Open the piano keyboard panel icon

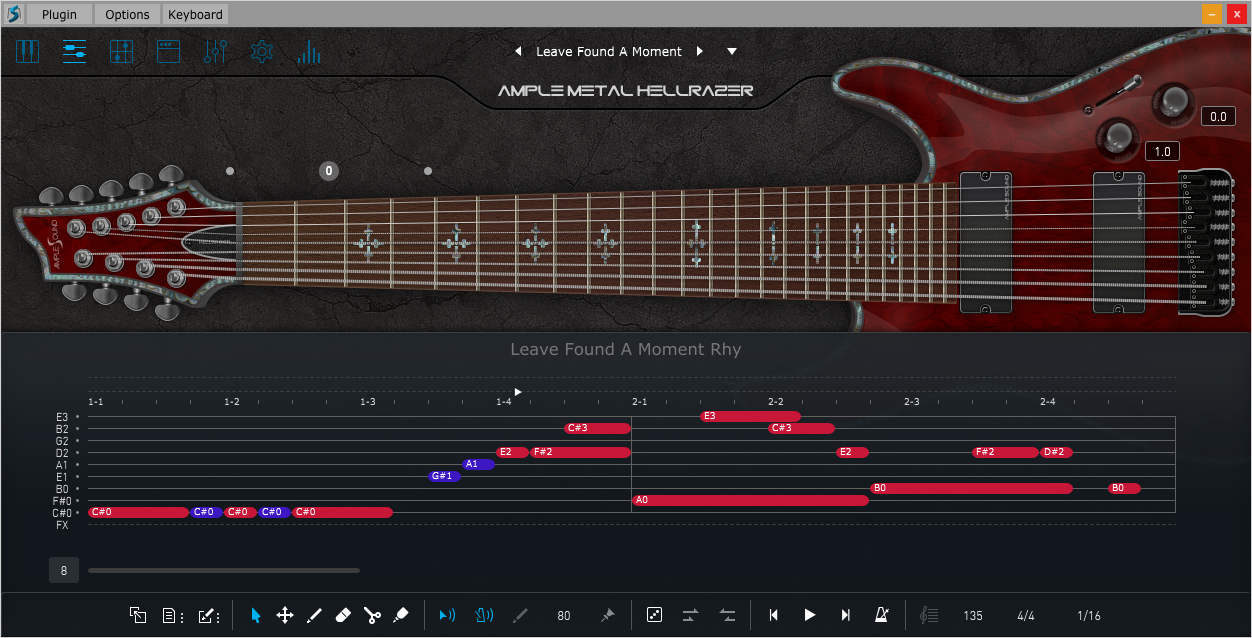tap(27, 52)
